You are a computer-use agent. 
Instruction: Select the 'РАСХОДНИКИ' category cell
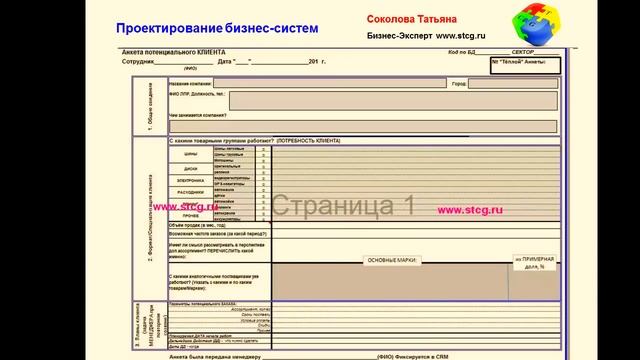pos(191,192)
